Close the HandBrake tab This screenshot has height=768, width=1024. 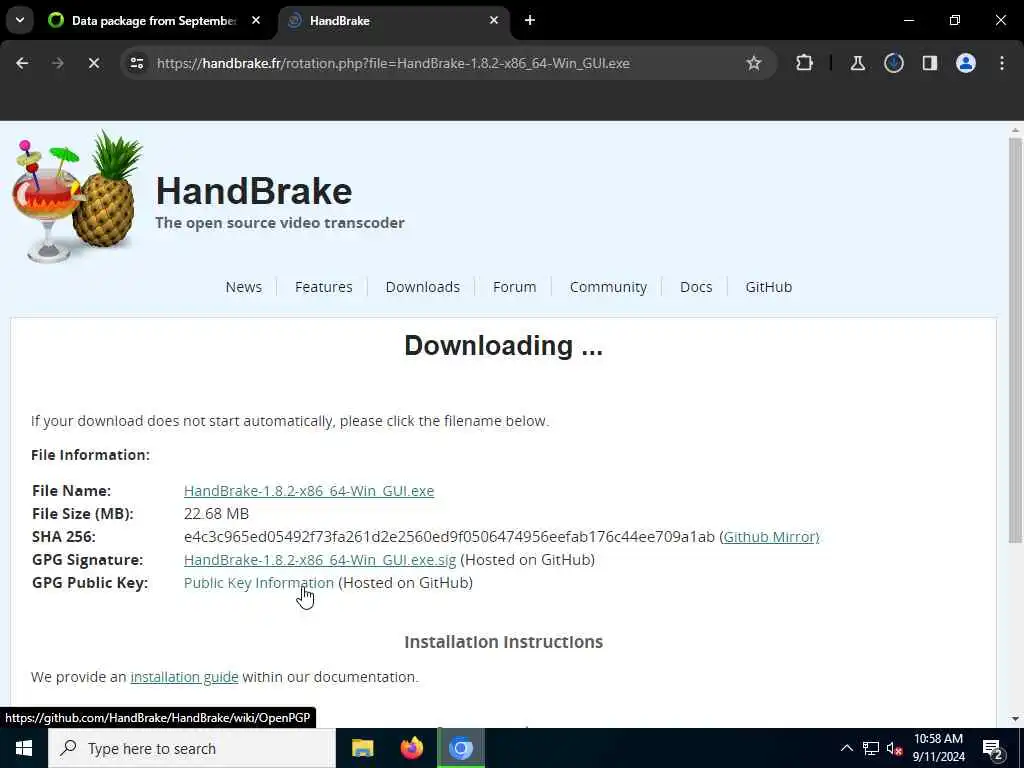pos(494,21)
